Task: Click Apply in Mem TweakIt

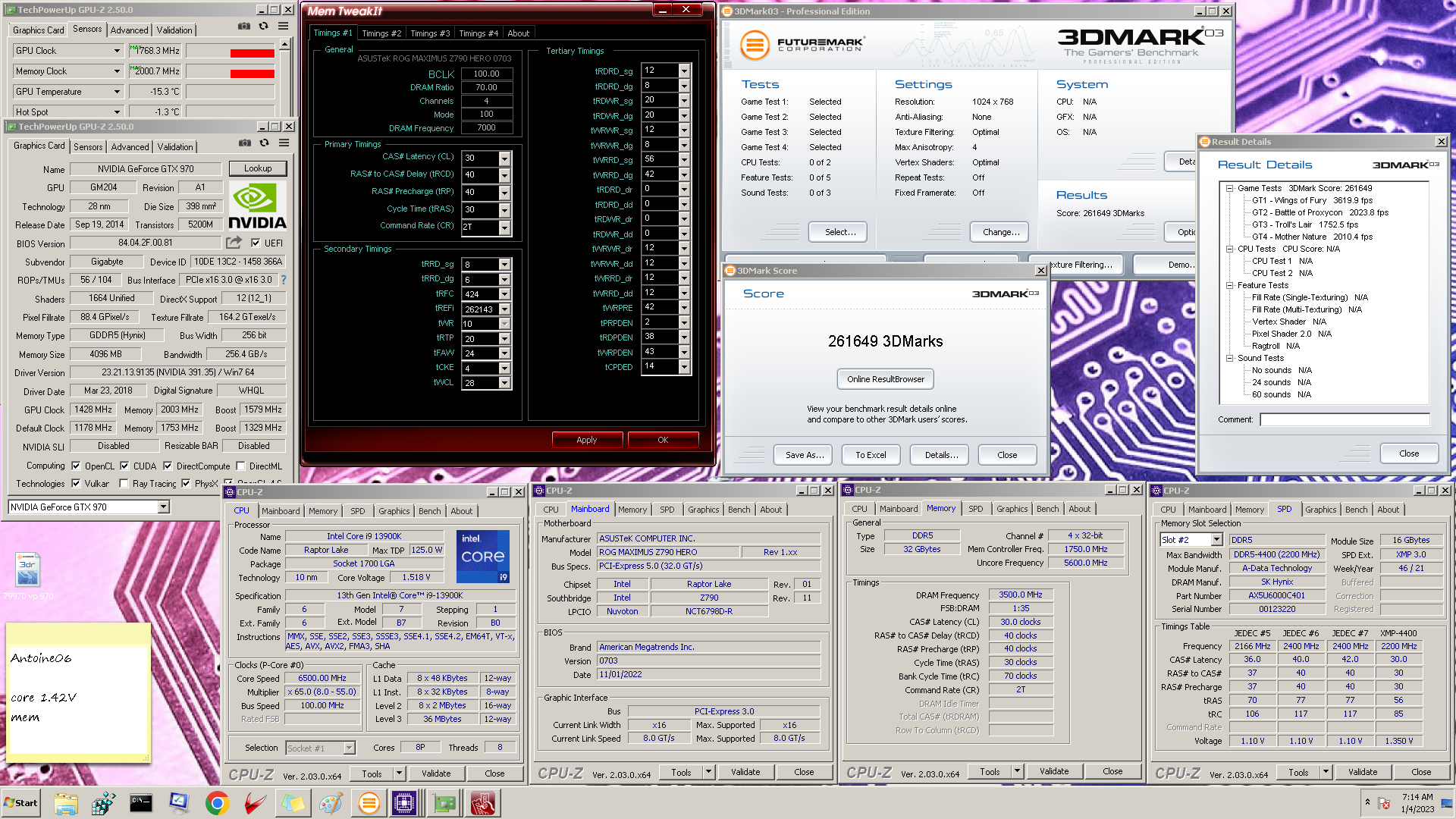Action: click(x=587, y=440)
